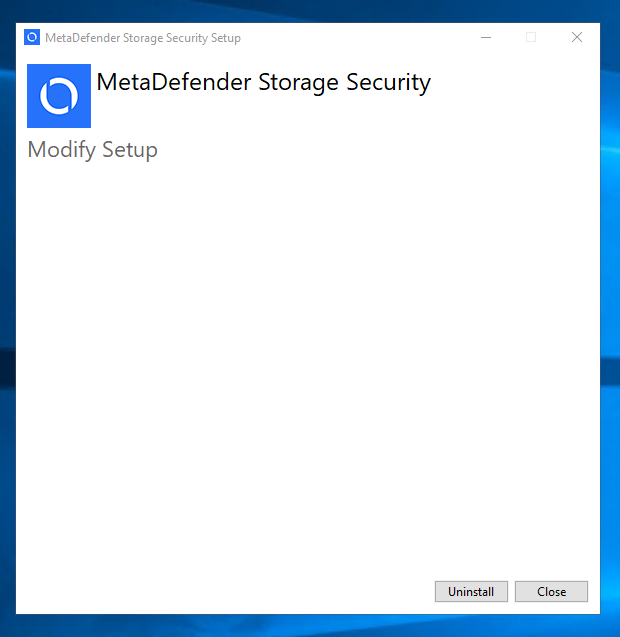Uninstall MetaDefender Storage Security
620x637 pixels.
click(471, 592)
